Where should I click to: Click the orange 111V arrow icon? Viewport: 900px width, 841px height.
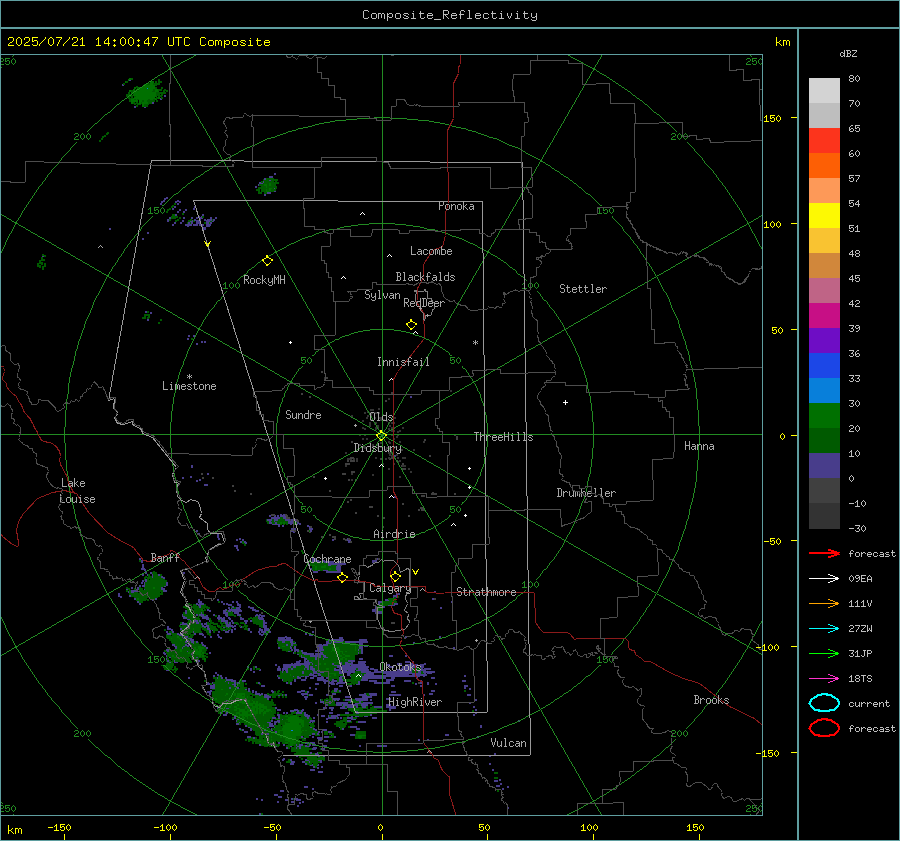pyautogui.click(x=824, y=603)
